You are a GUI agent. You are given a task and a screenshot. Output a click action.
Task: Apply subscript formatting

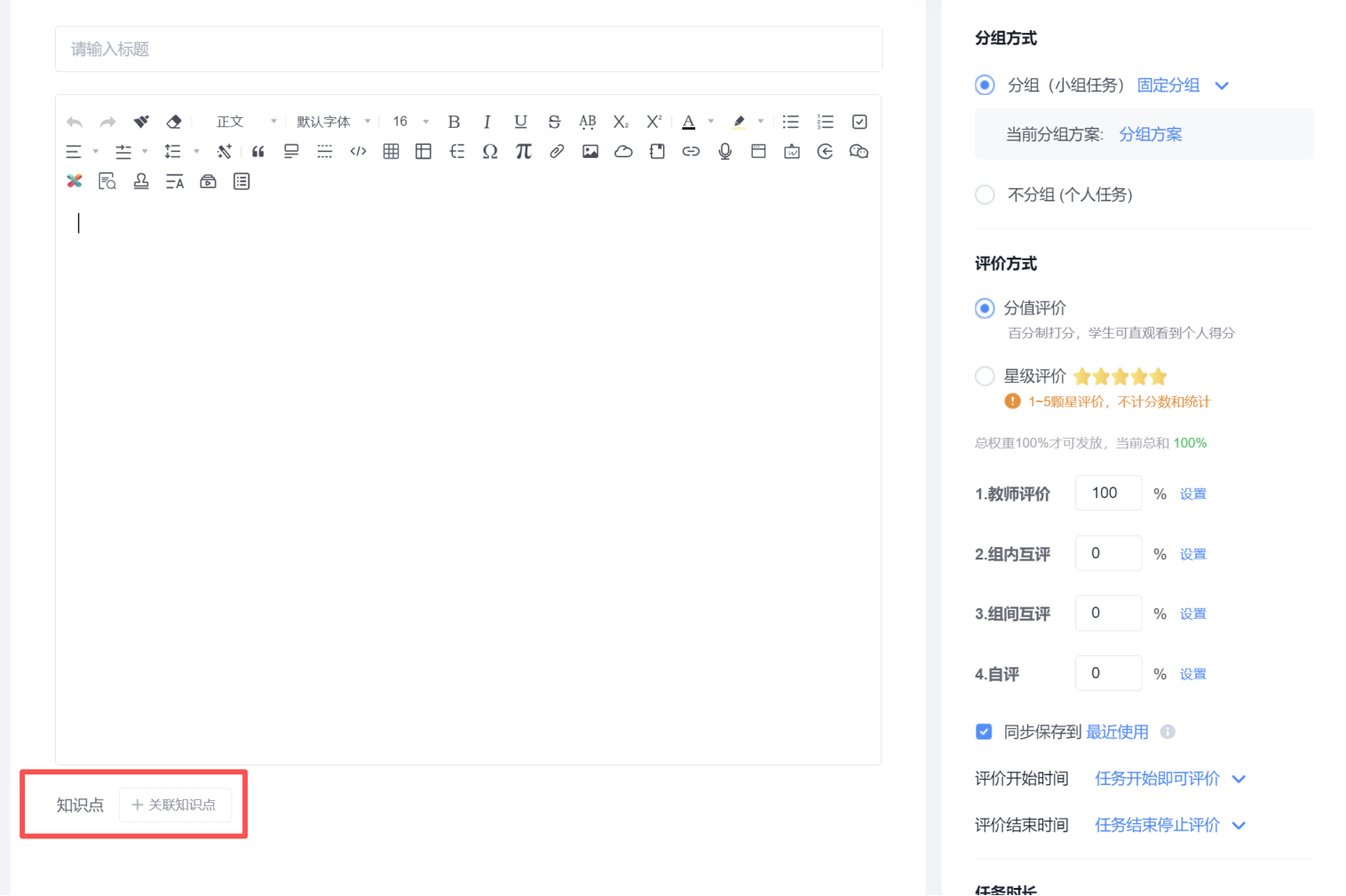click(621, 122)
